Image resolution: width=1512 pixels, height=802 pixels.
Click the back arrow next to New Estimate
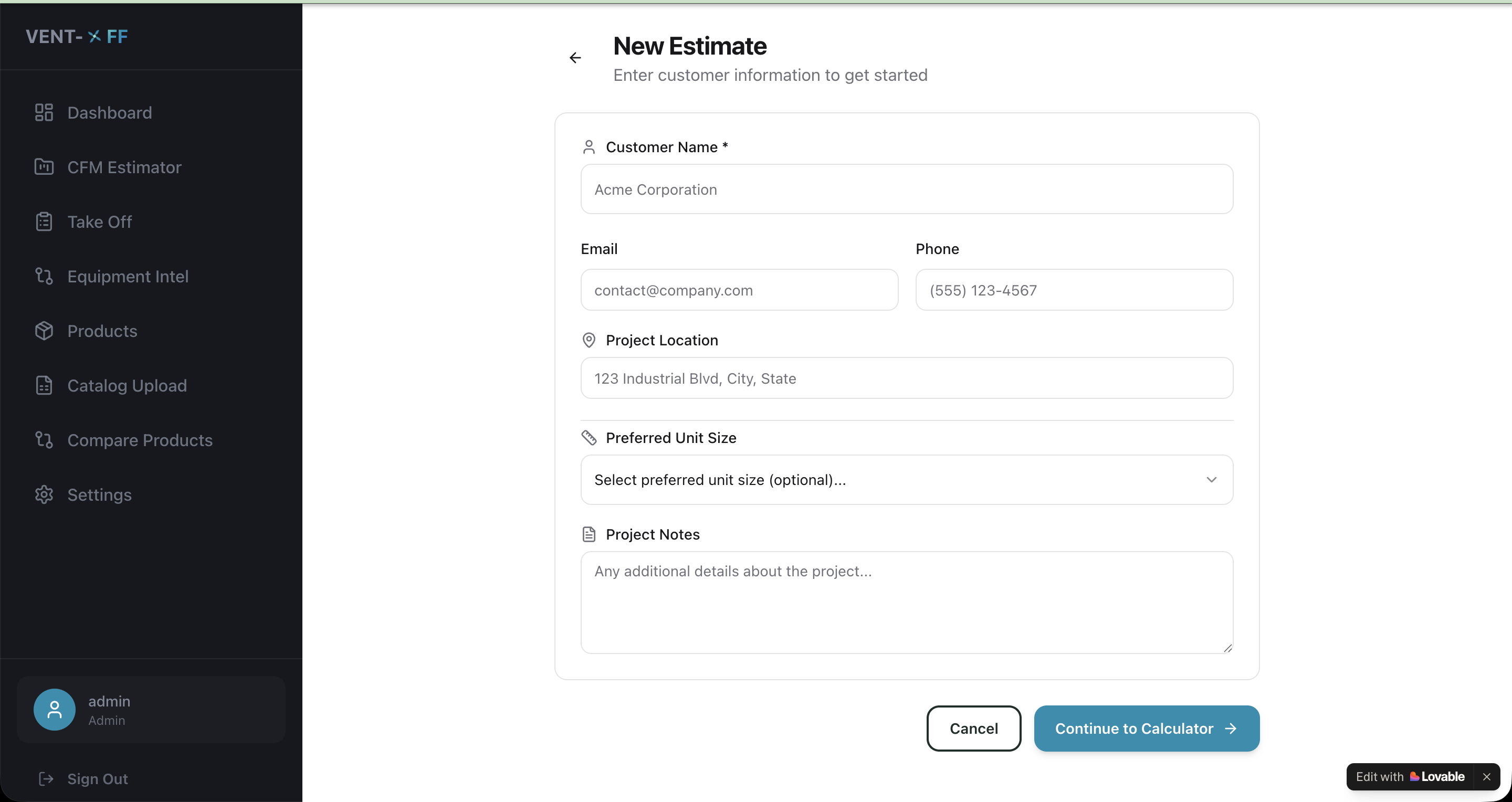point(575,58)
